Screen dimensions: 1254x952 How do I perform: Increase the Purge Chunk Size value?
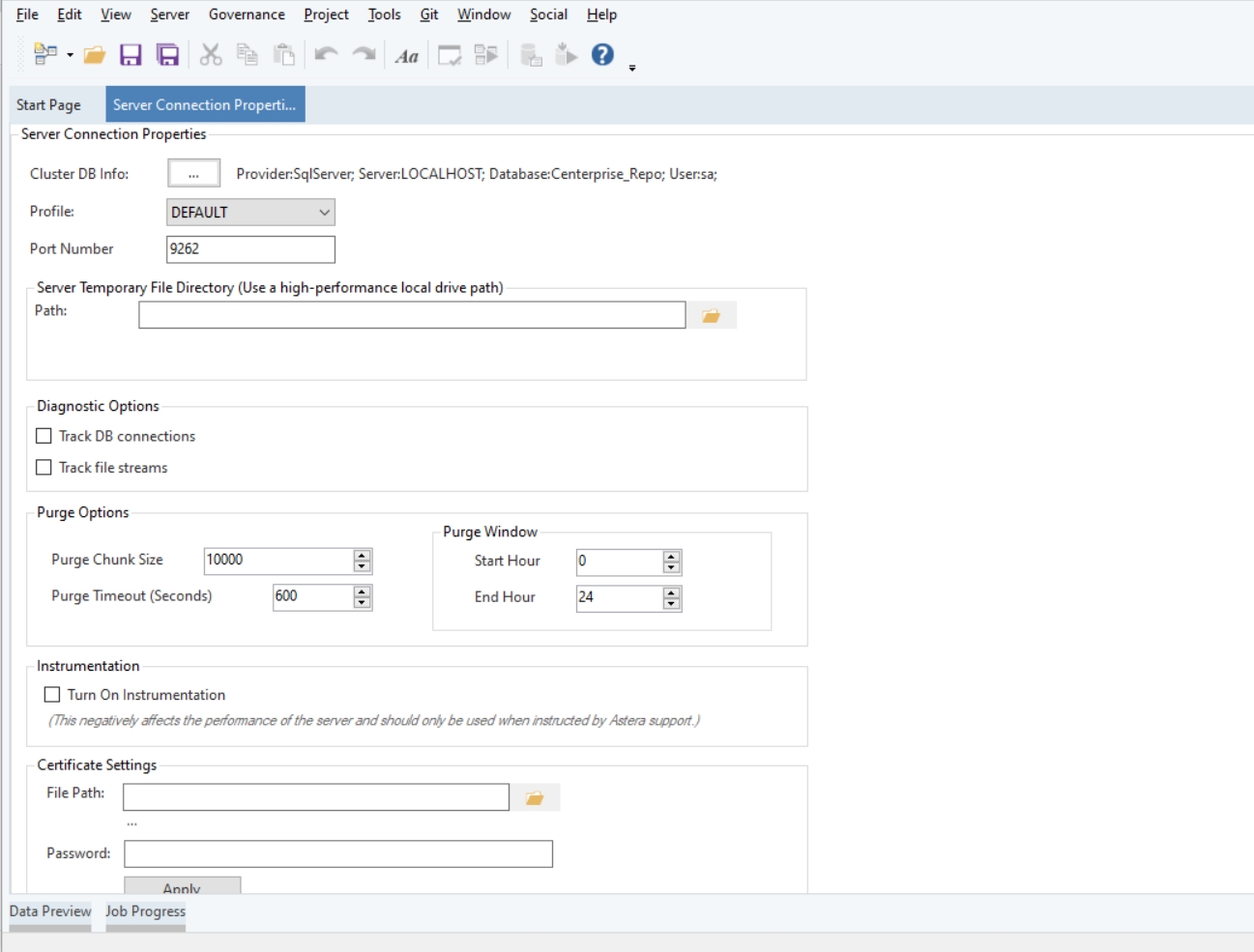(x=362, y=555)
